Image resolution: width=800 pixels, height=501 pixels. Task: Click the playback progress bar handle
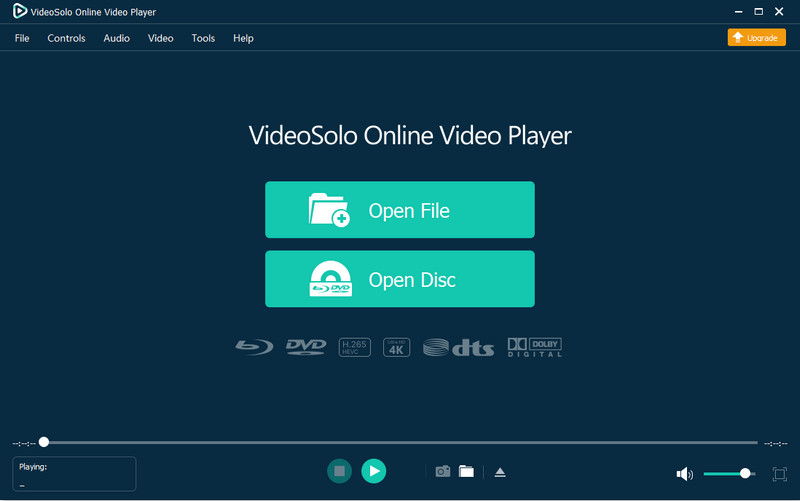(x=44, y=442)
